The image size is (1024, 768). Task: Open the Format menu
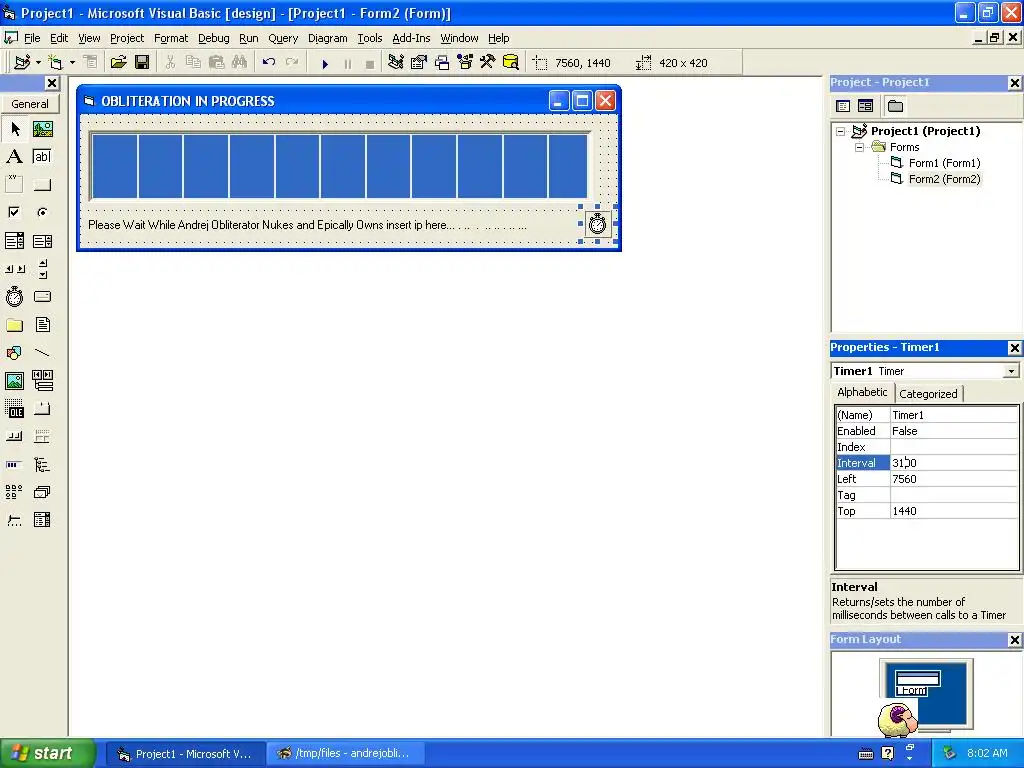click(x=171, y=38)
